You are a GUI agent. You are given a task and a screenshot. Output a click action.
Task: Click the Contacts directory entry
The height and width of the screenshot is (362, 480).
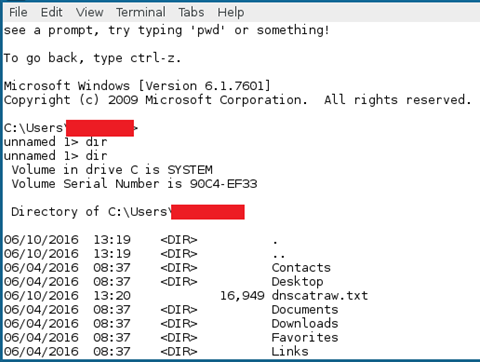point(301,267)
